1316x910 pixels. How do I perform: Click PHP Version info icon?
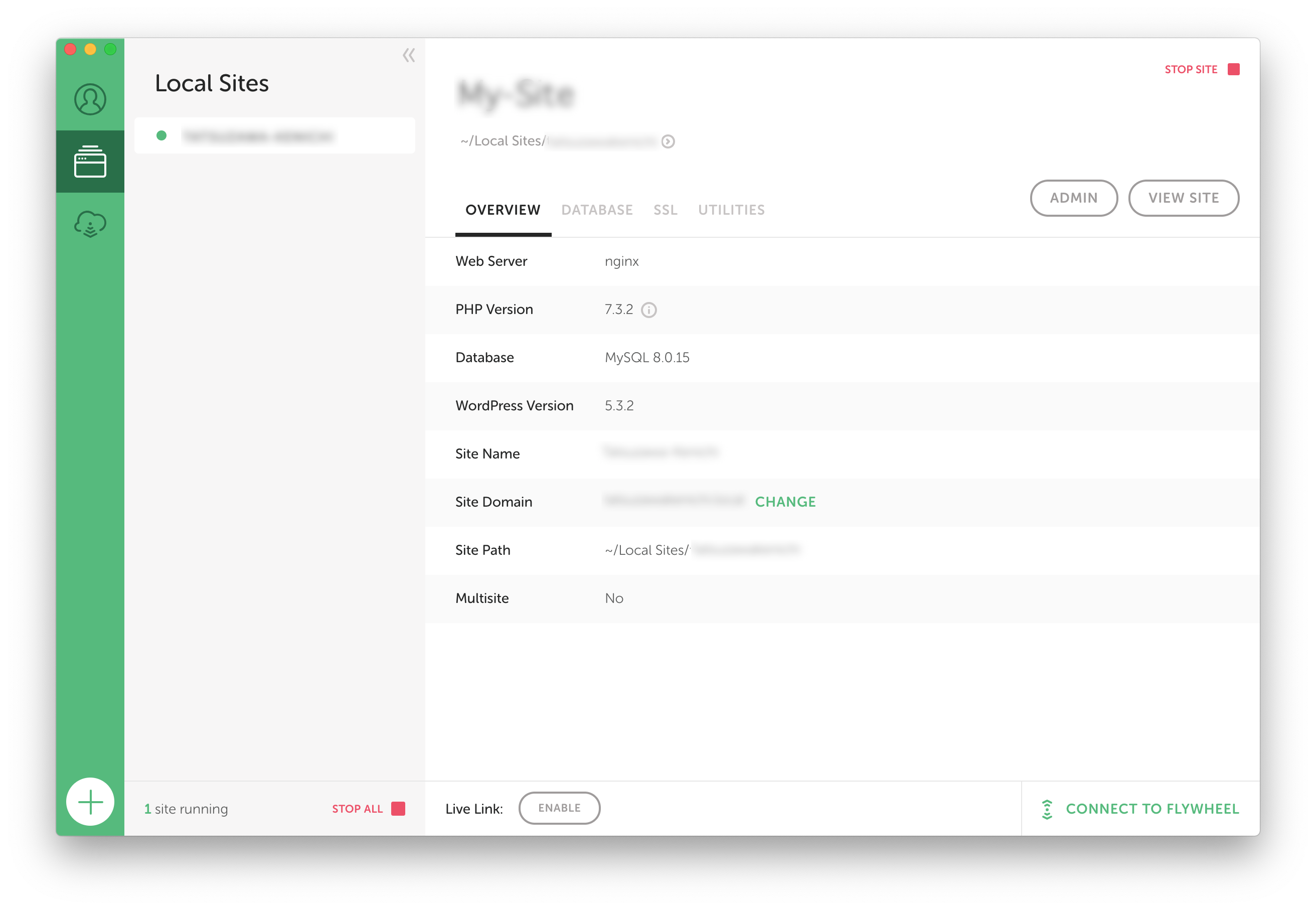point(648,310)
